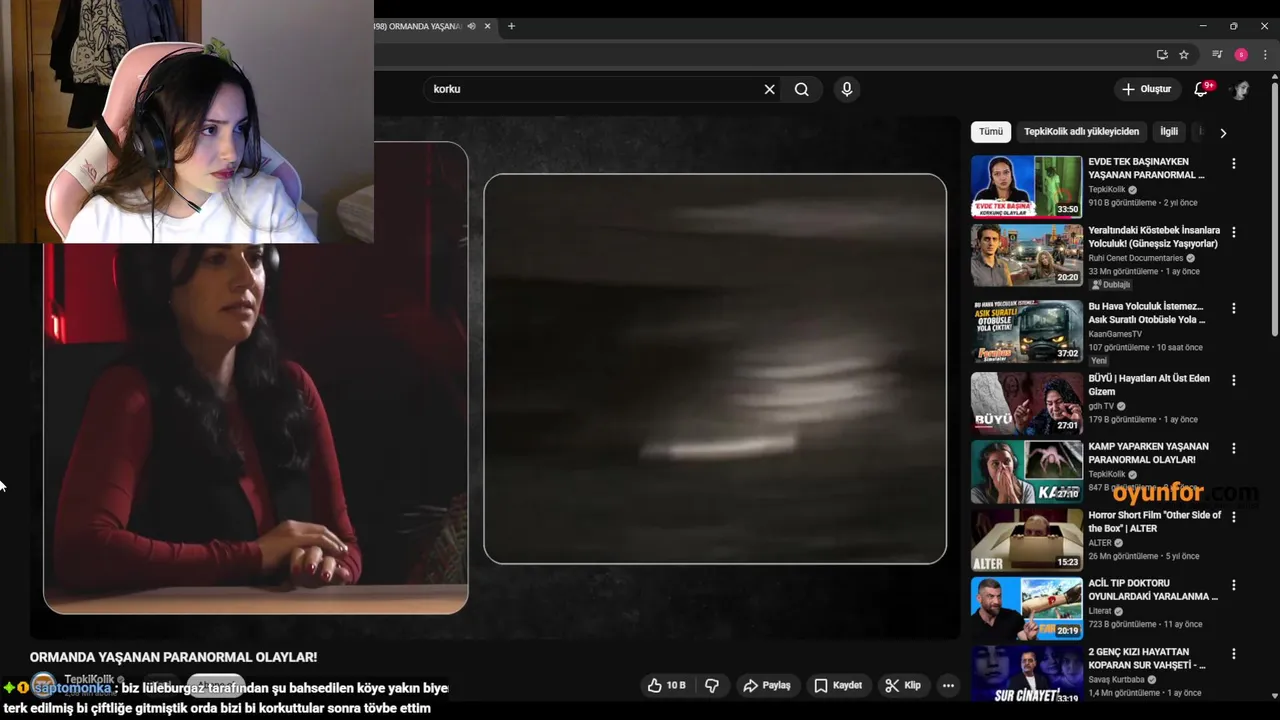The image size is (1280, 720).
Task: Click title Horror Short Film Other Side
Action: tap(1155, 522)
